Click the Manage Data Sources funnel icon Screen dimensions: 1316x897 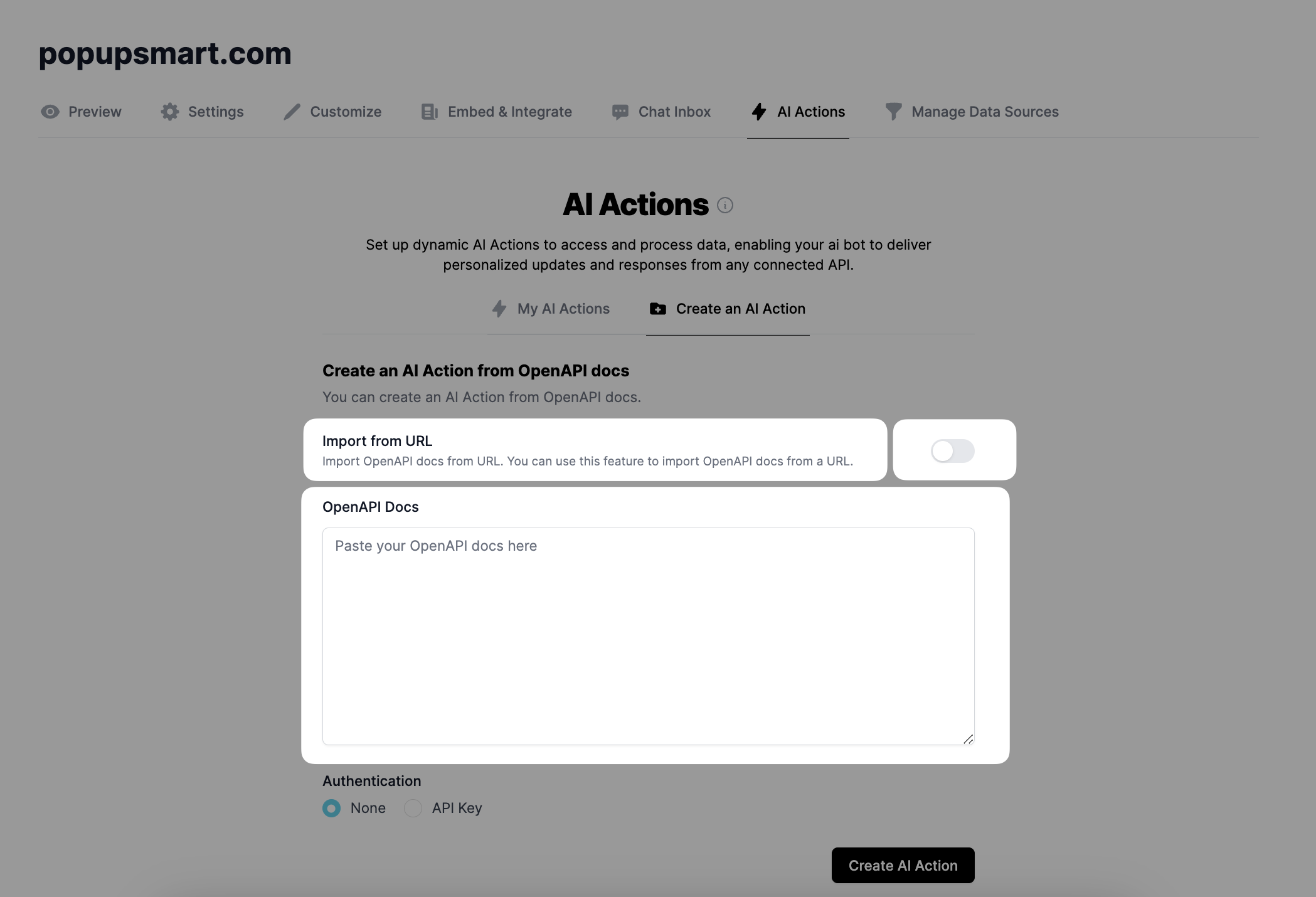pos(893,111)
